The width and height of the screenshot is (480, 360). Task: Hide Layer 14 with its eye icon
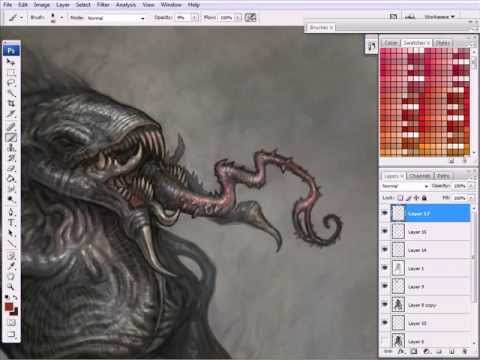pyautogui.click(x=385, y=250)
